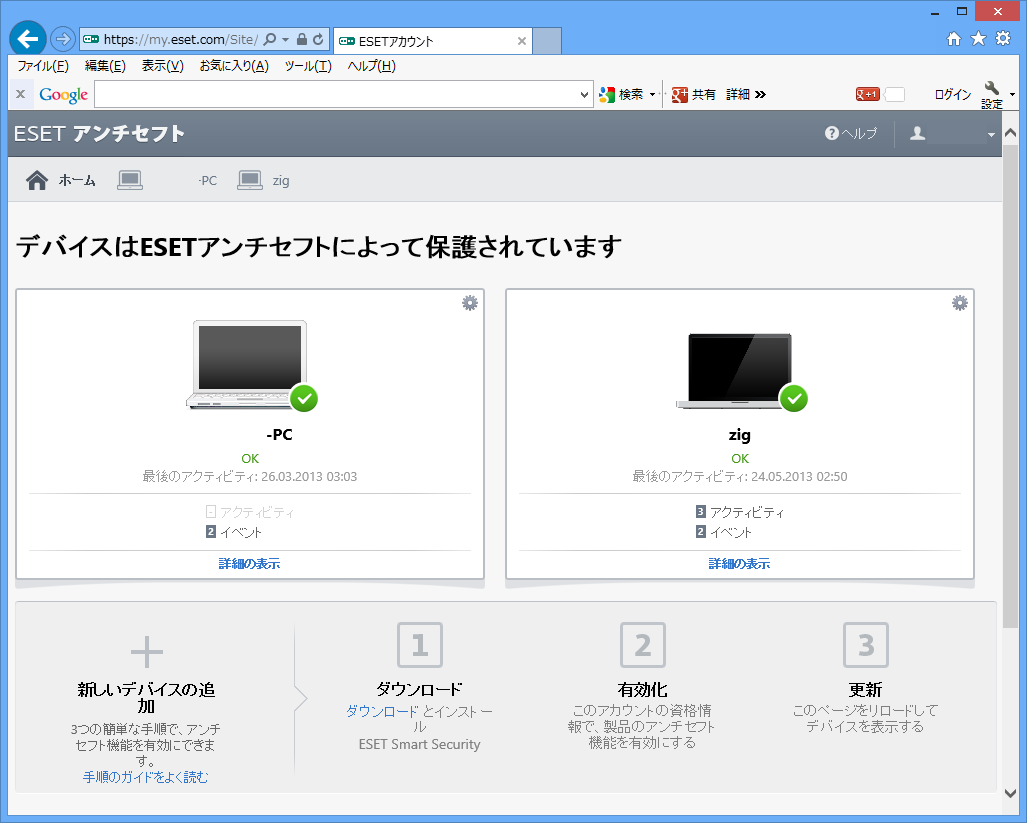Viewport: 1027px width, 823px height.
Task: Refresh the page with the reload icon
Action: coord(318,39)
